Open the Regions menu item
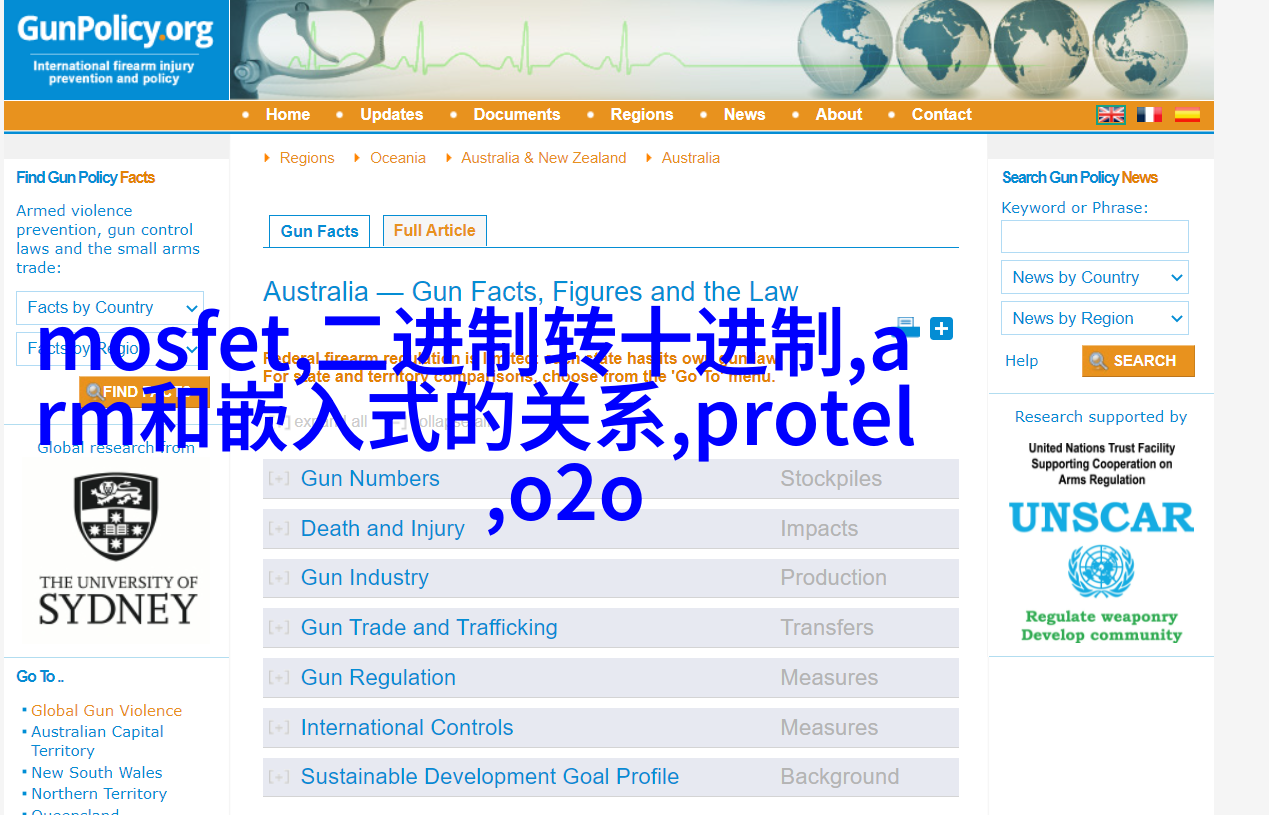Screen dimensions: 1269x815 tap(642, 115)
